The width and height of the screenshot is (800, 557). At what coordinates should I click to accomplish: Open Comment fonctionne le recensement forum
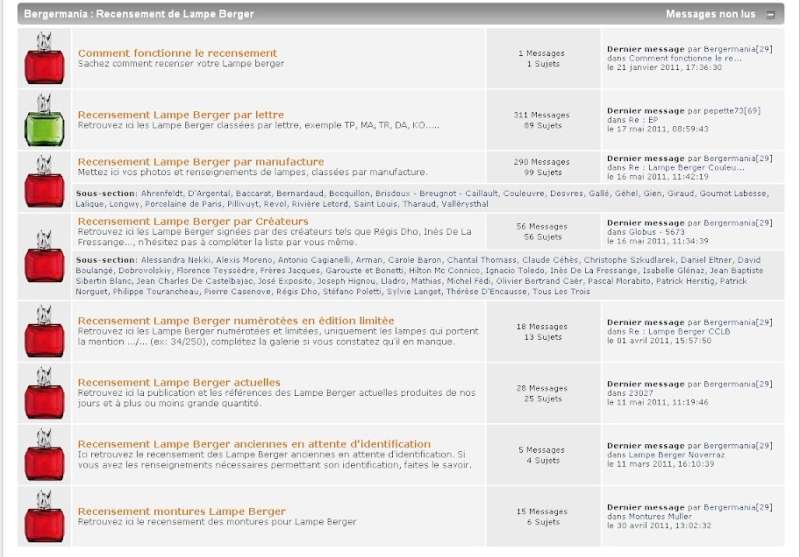tap(177, 53)
